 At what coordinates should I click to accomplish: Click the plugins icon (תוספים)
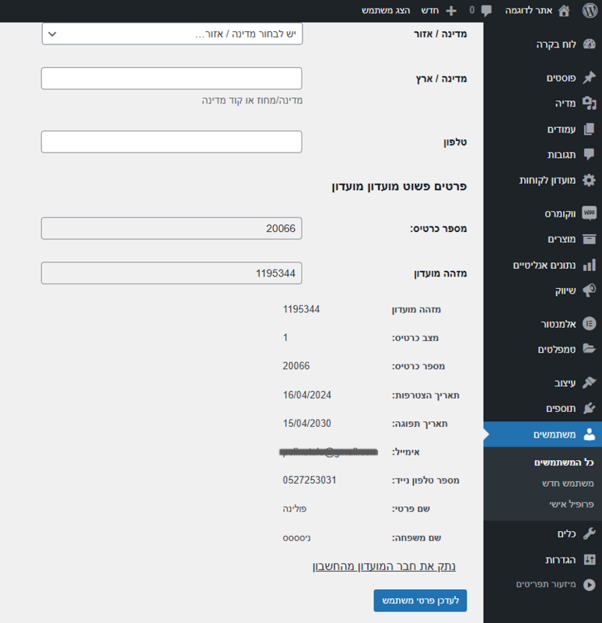tap(589, 408)
